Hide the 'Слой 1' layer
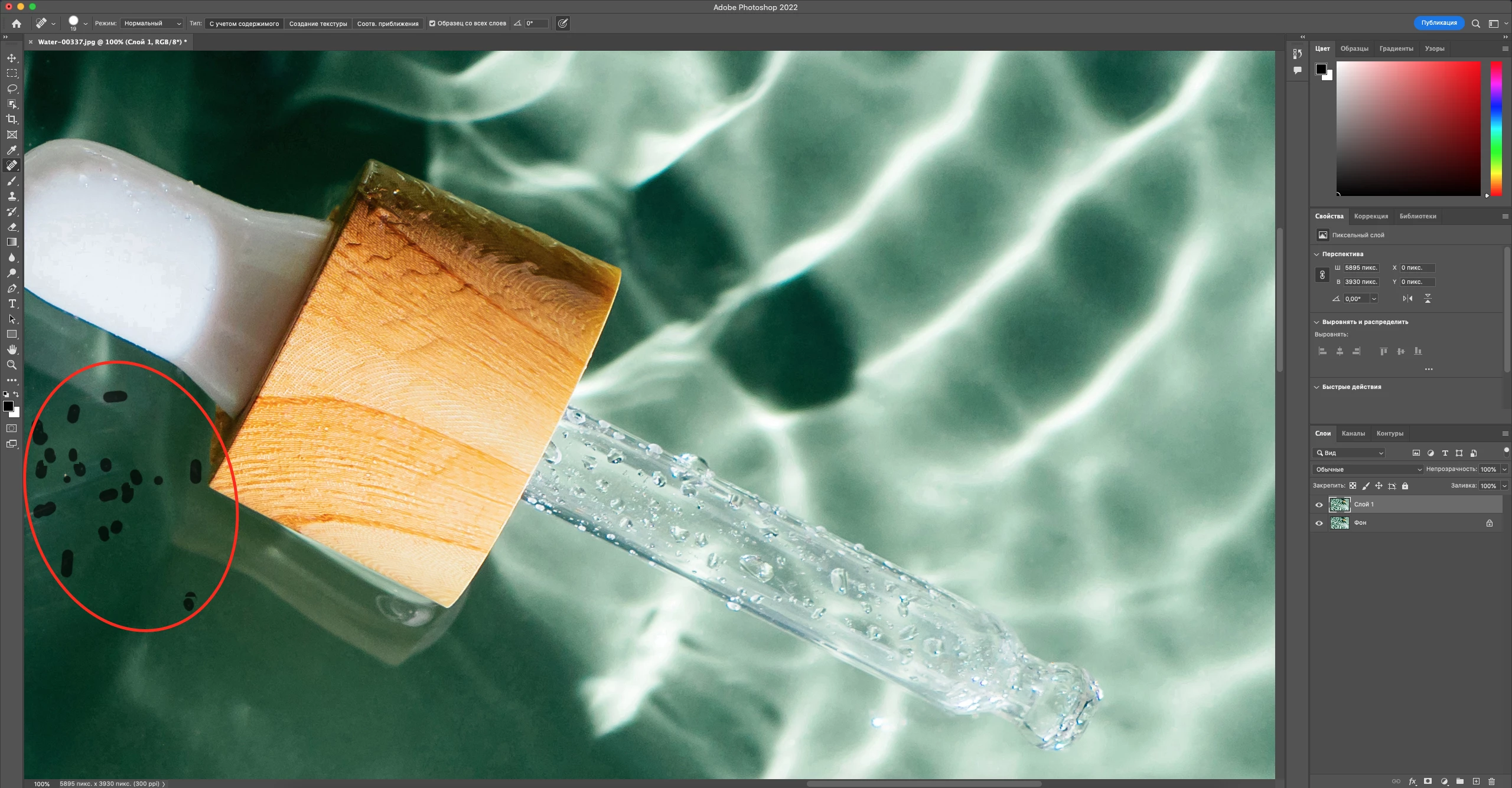Viewport: 1512px width, 788px height. pos(1319,505)
